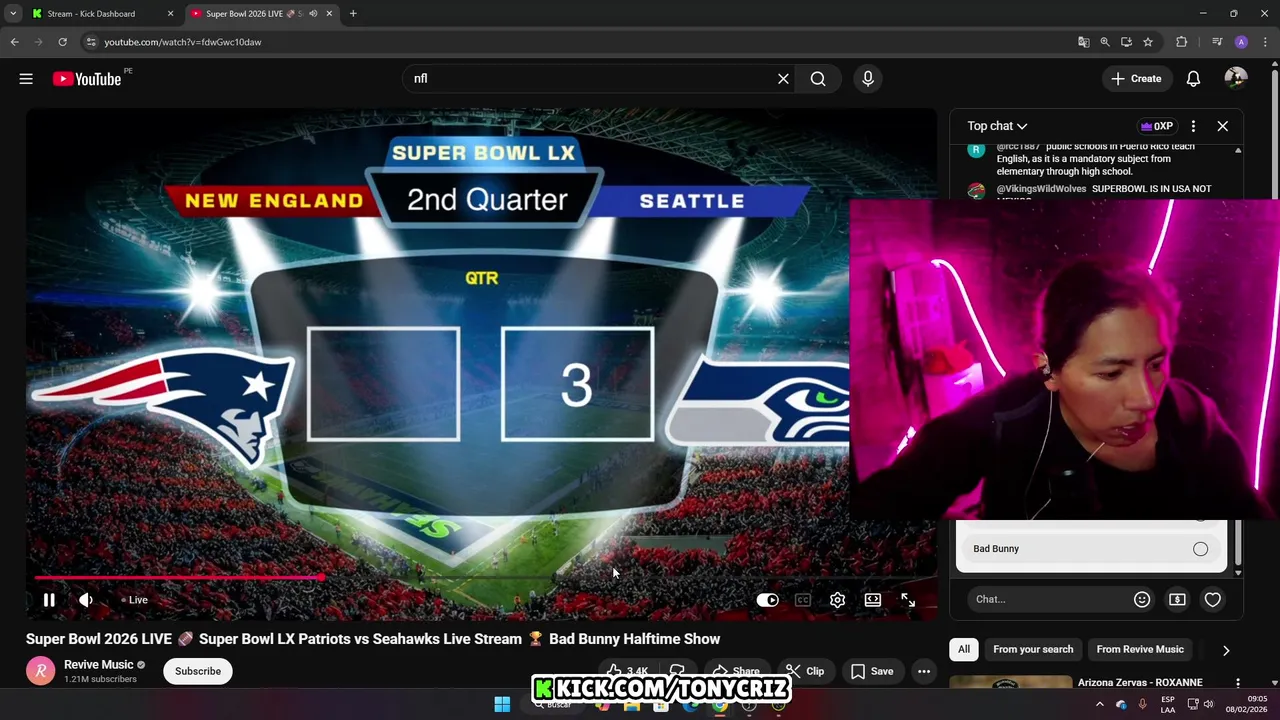View site information icon in address bar
This screenshot has height=720, width=1280.
[90, 42]
